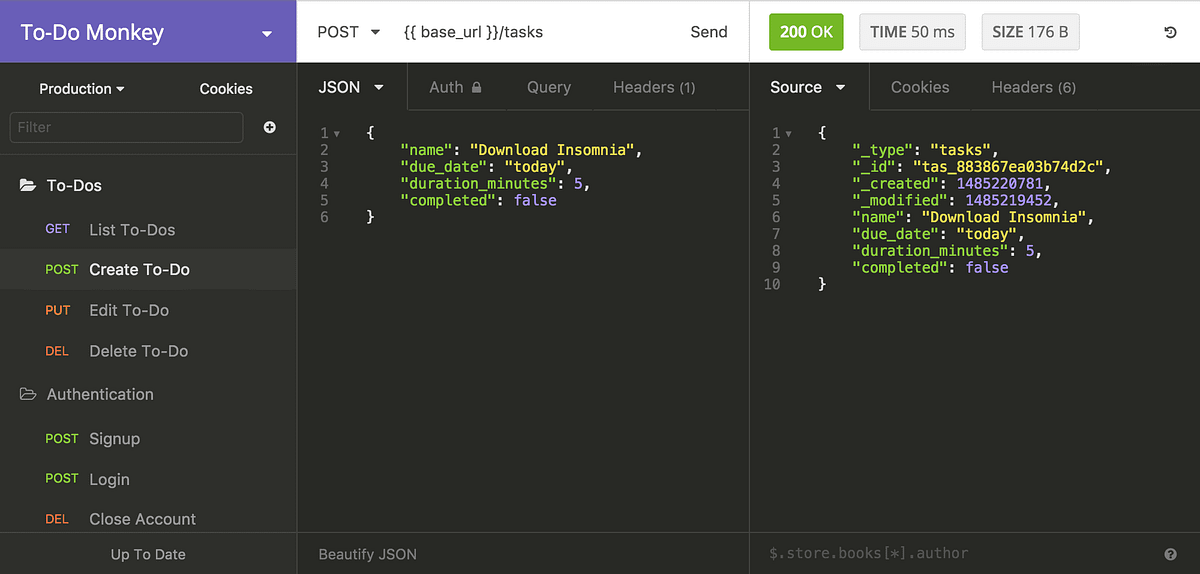Select the Close Account DEL request
This screenshot has height=574, width=1200.
pos(148,519)
